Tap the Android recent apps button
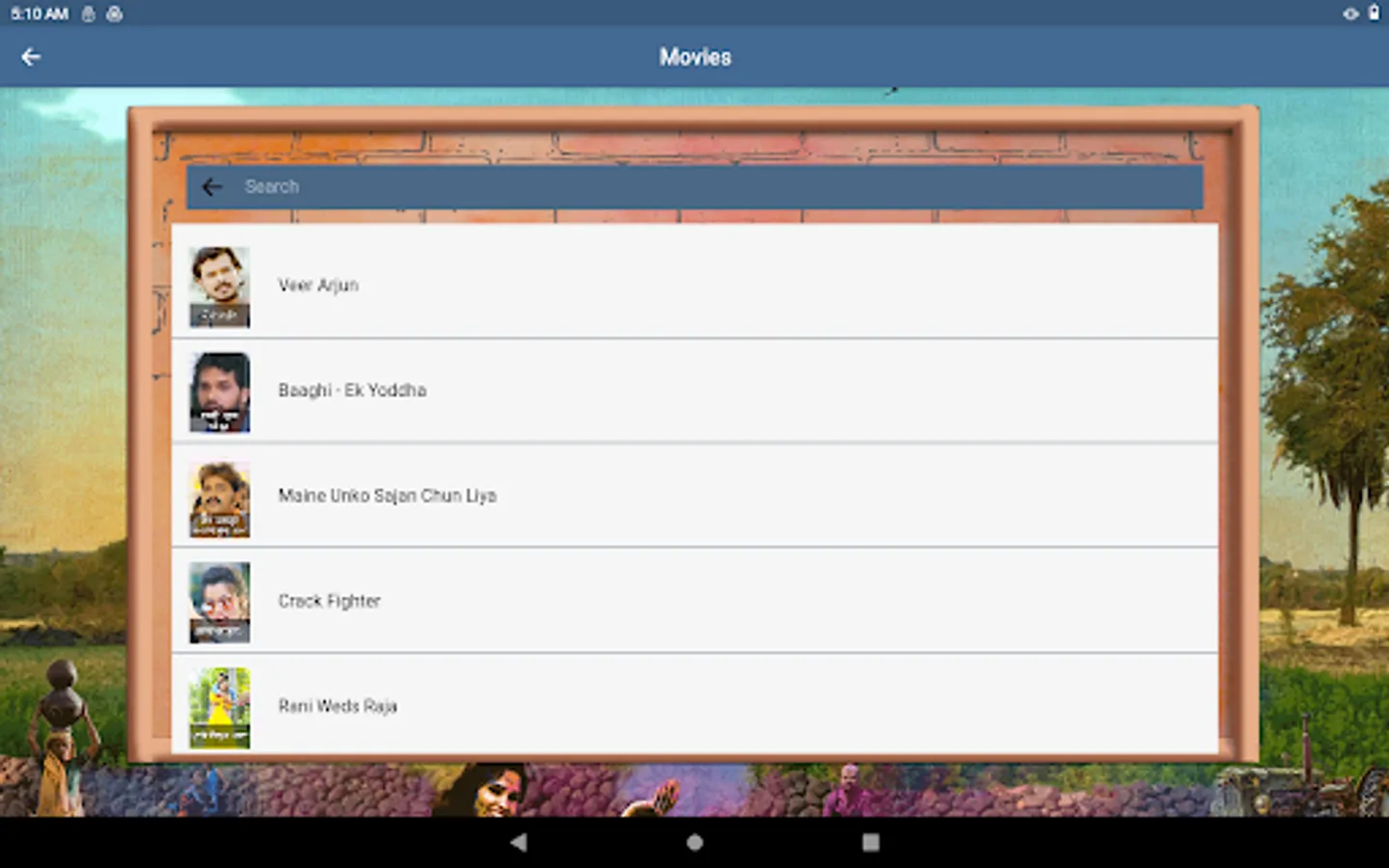The image size is (1389, 868). 870,842
